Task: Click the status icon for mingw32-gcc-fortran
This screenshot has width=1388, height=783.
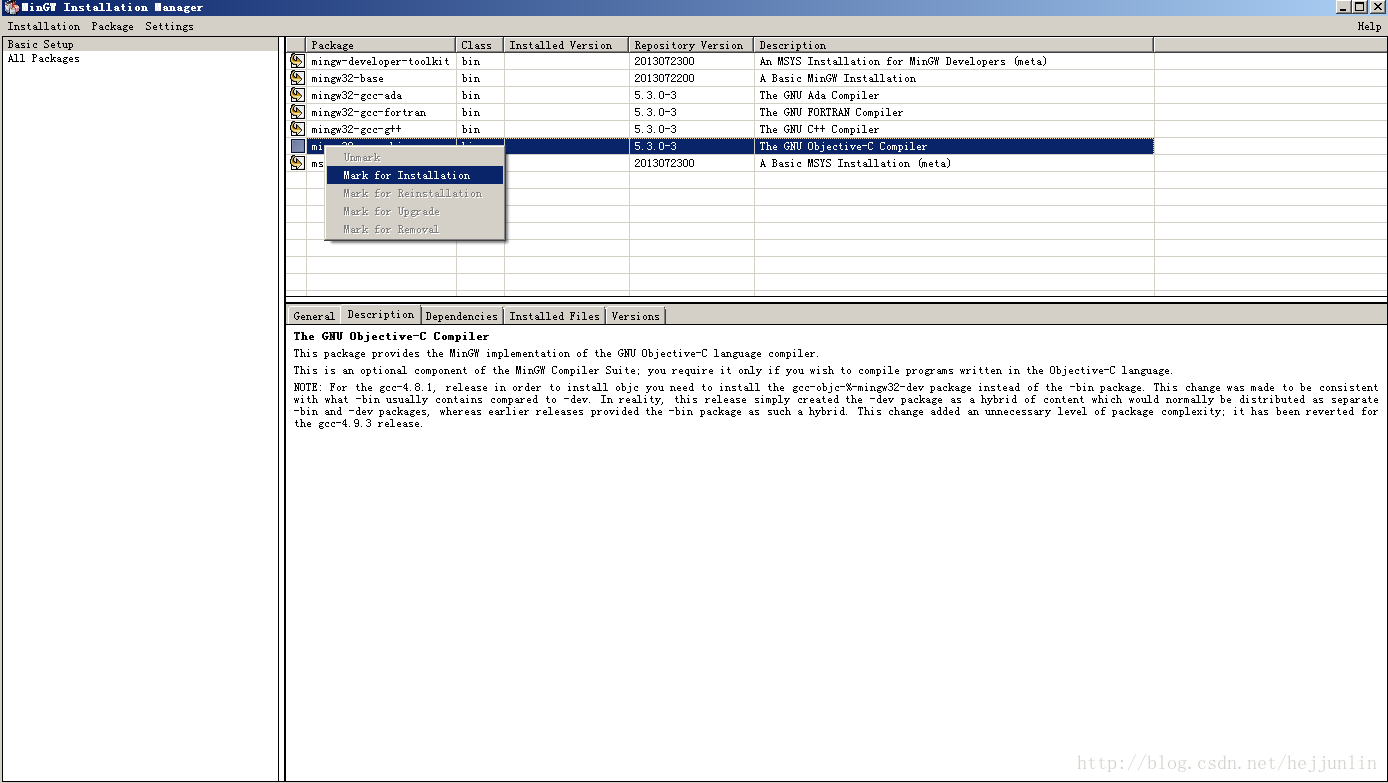Action: click(297, 112)
